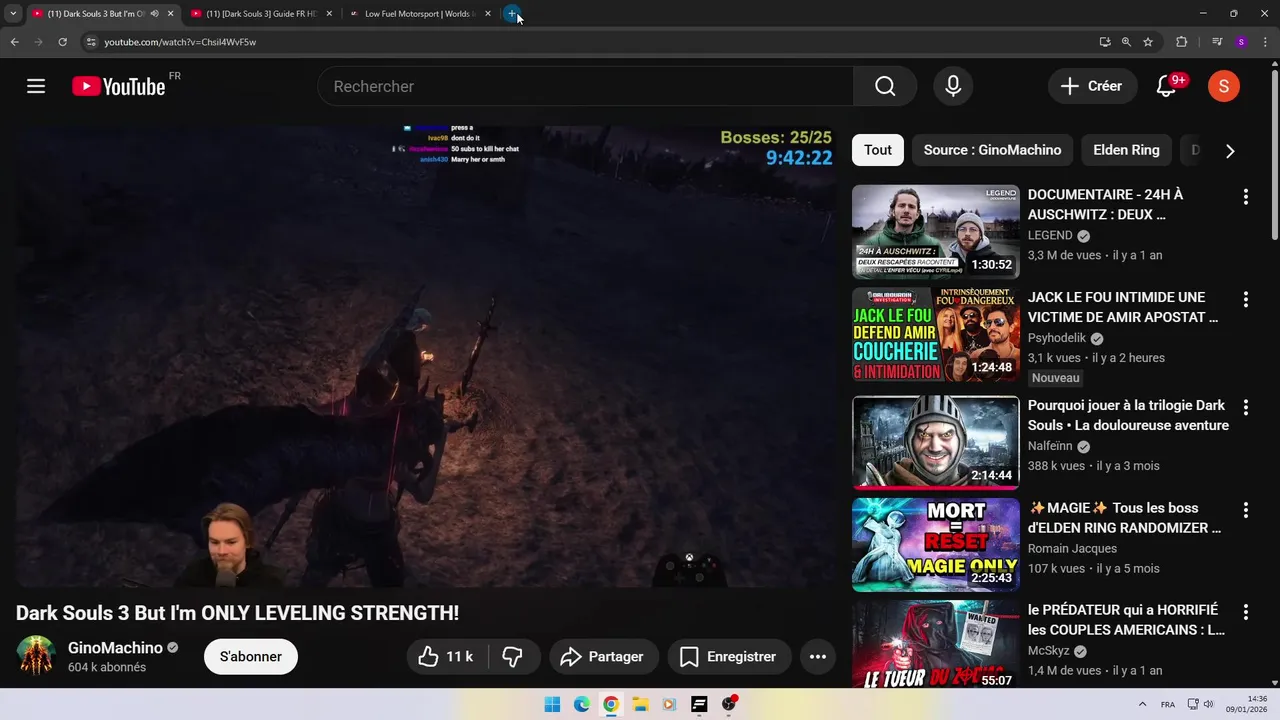Viewport: 1280px width, 720px height.
Task: Save video with Enregistrer button
Action: coord(729,657)
